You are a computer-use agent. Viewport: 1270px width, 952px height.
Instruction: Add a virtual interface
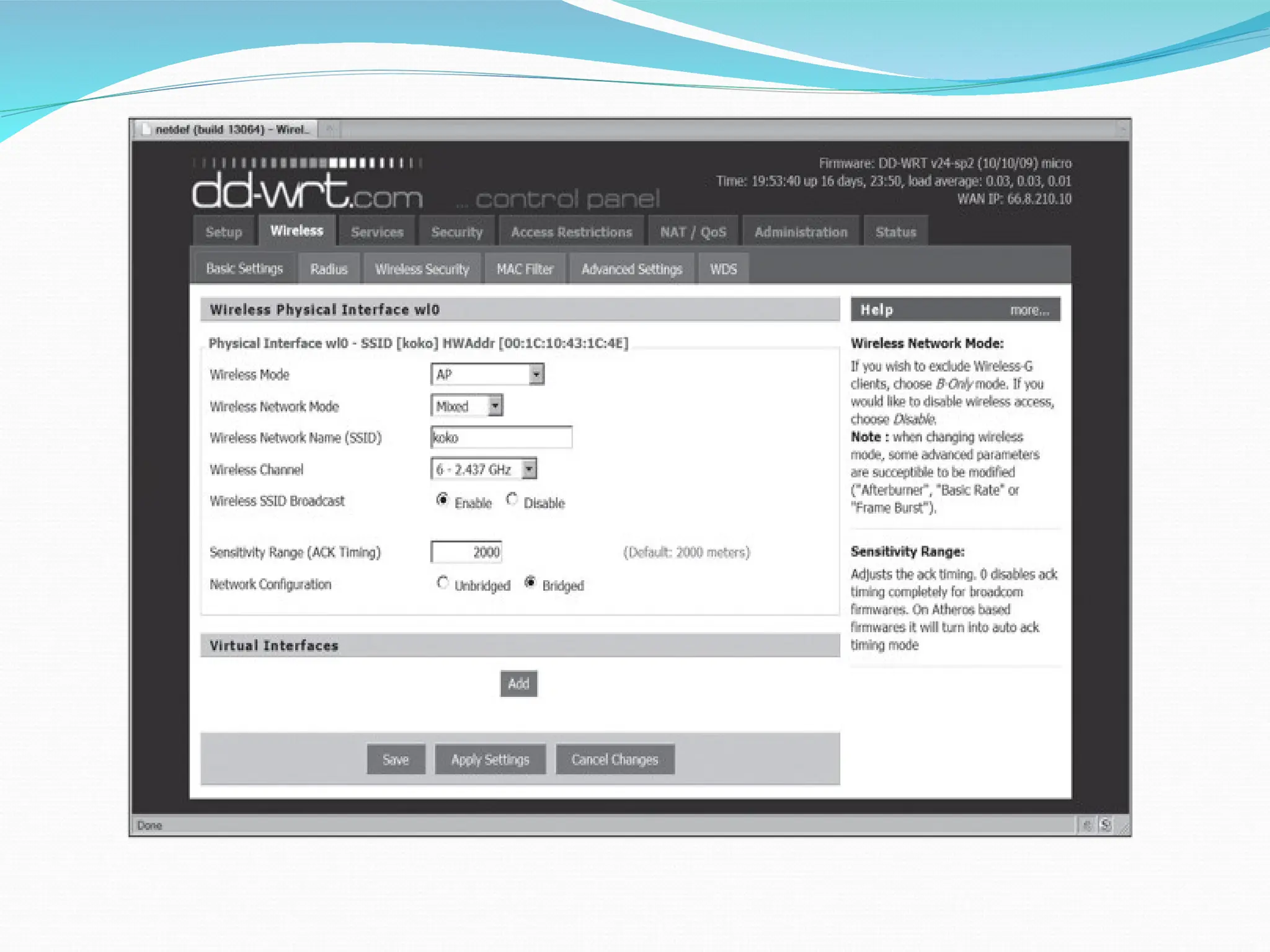pyautogui.click(x=518, y=684)
